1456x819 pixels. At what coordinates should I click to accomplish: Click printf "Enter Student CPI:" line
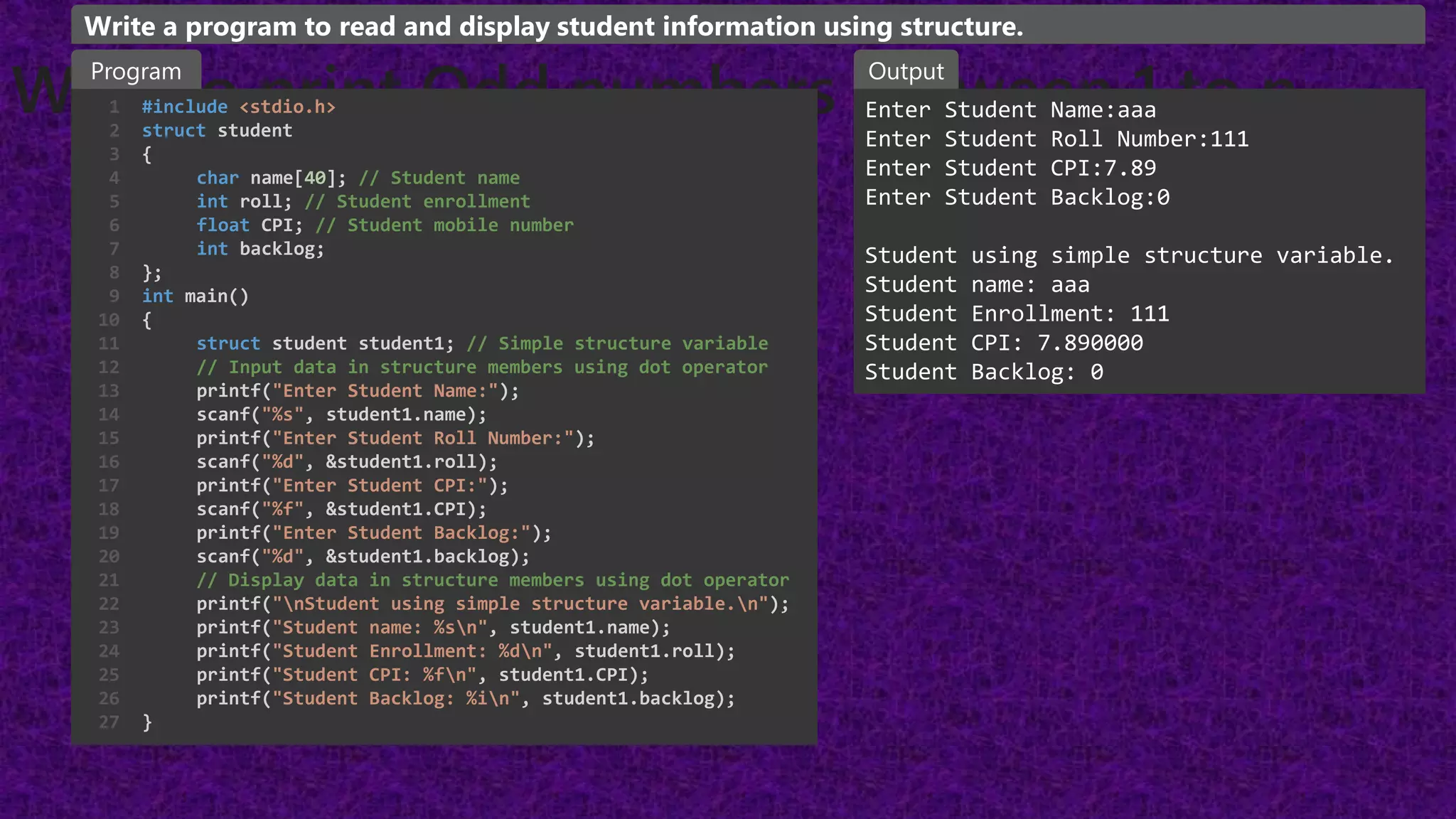coord(353,485)
